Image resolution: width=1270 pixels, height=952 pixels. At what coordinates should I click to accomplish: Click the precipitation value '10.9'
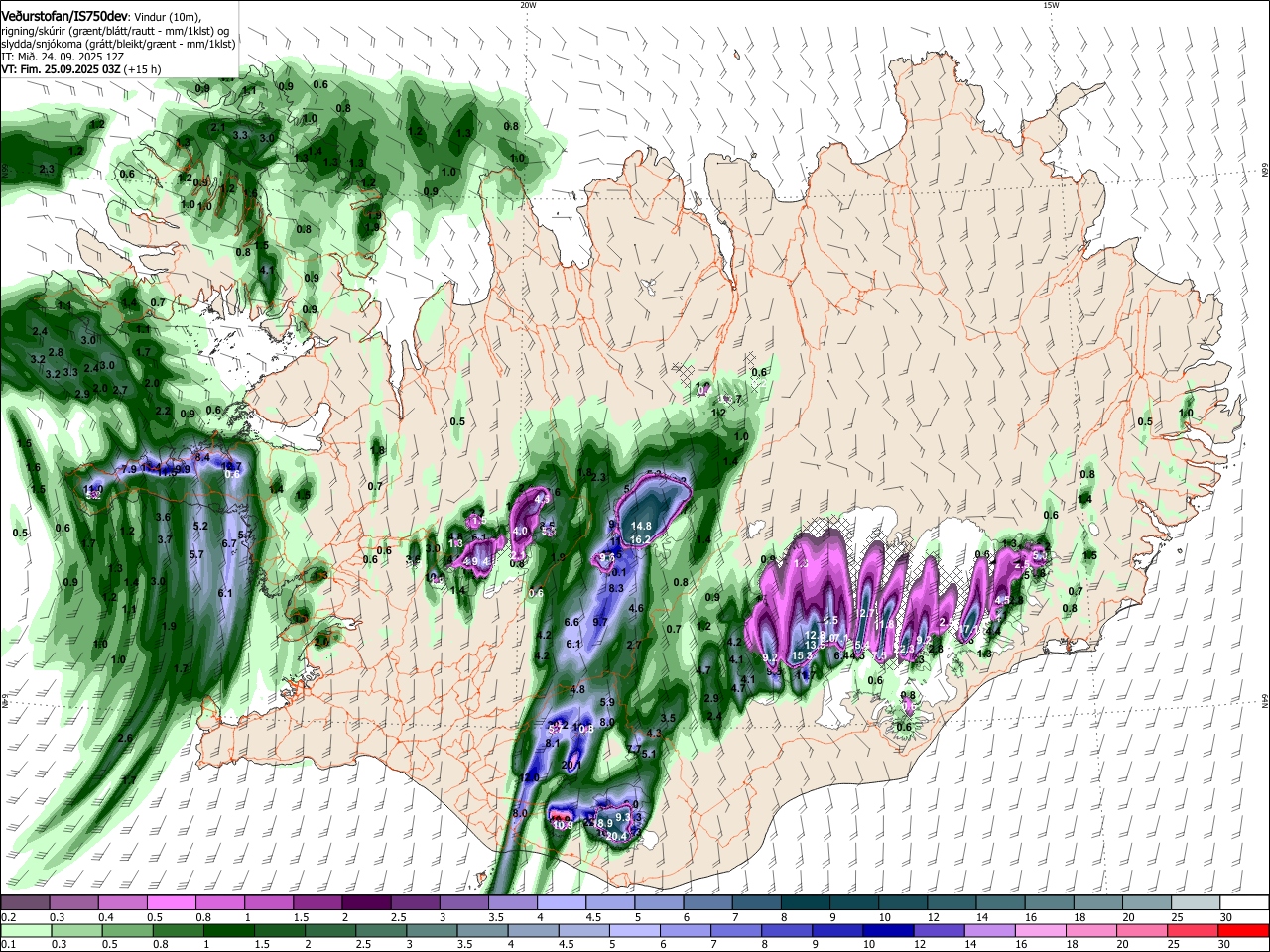click(x=563, y=825)
